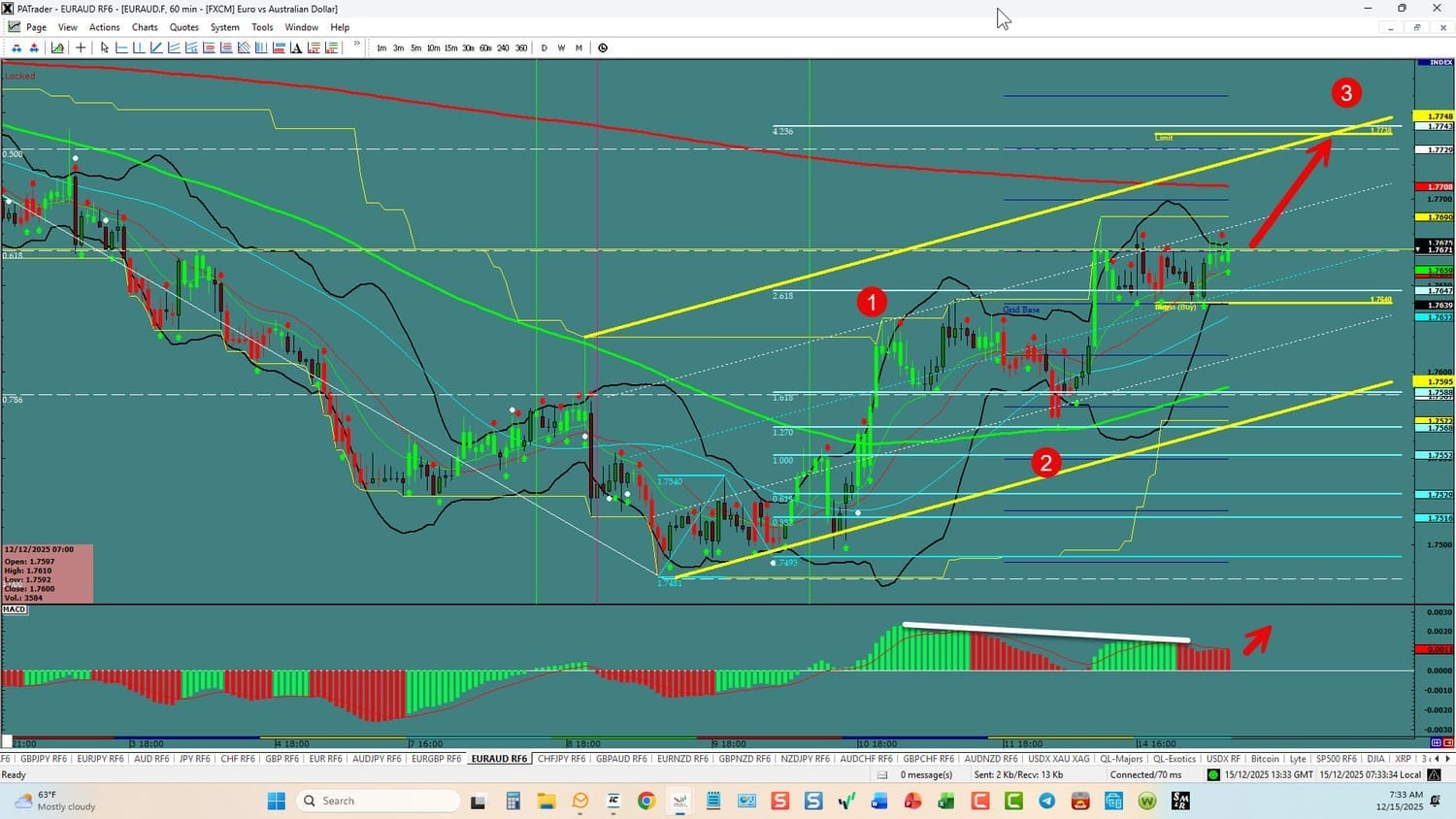Click the '0 message(s)' status bar text

[926, 775]
